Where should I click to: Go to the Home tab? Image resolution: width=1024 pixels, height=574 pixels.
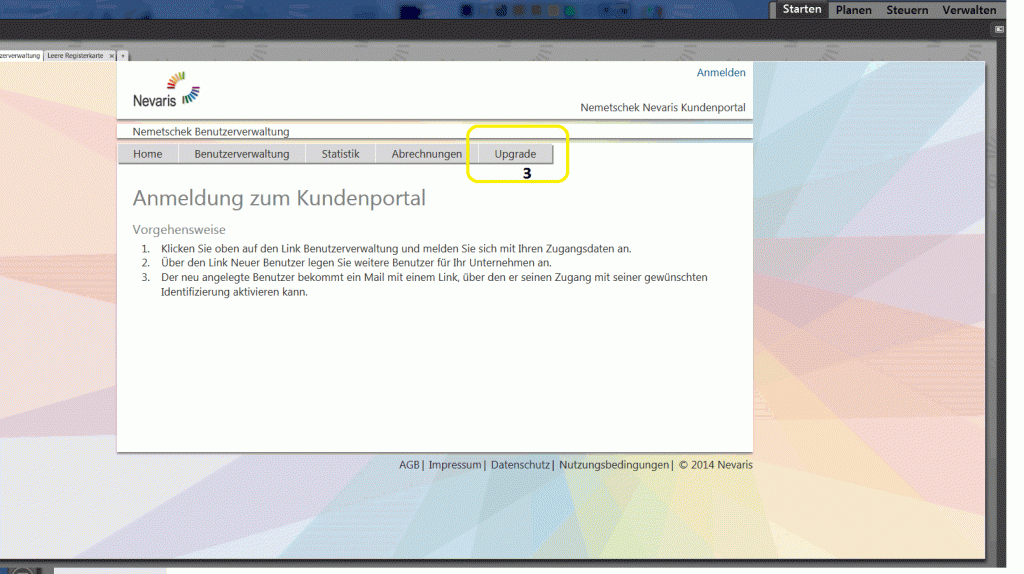point(148,154)
